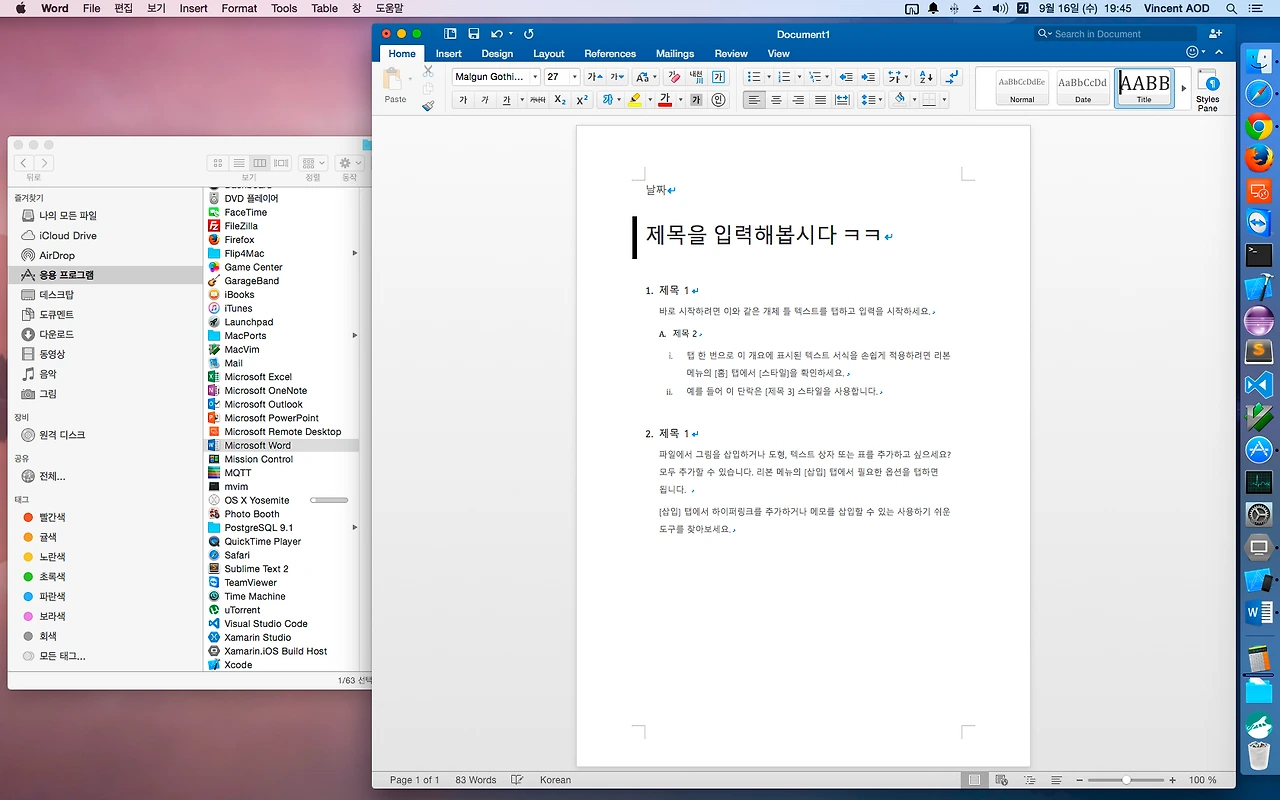Image resolution: width=1280 pixels, height=800 pixels.
Task: Toggle bold formatting
Action: (x=463, y=100)
